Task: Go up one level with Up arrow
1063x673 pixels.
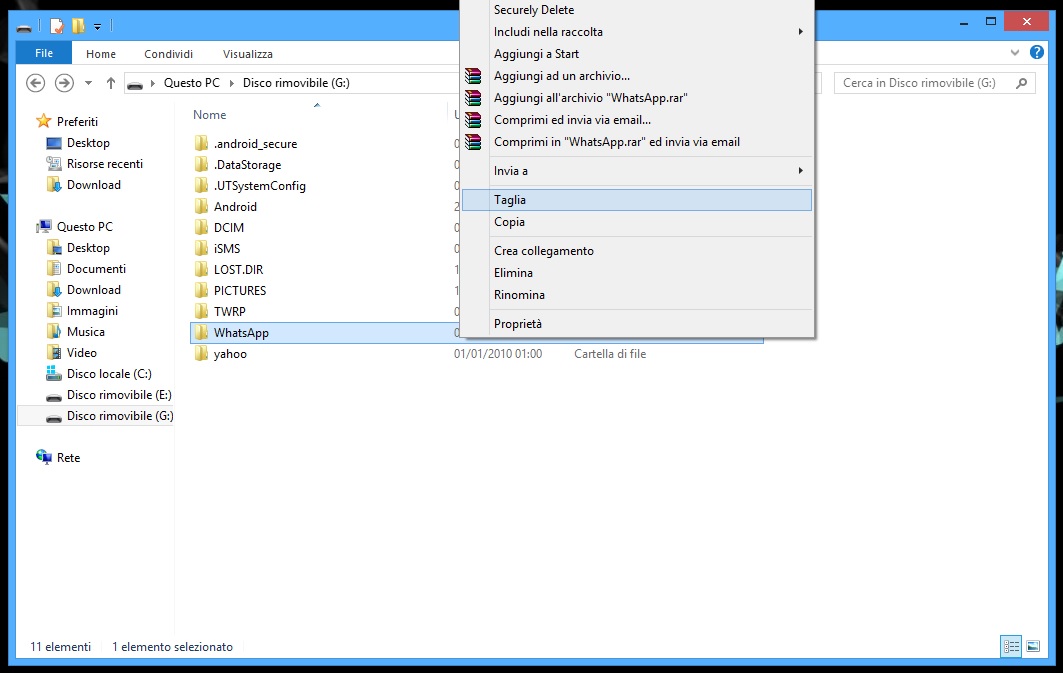Action: pyautogui.click(x=110, y=83)
